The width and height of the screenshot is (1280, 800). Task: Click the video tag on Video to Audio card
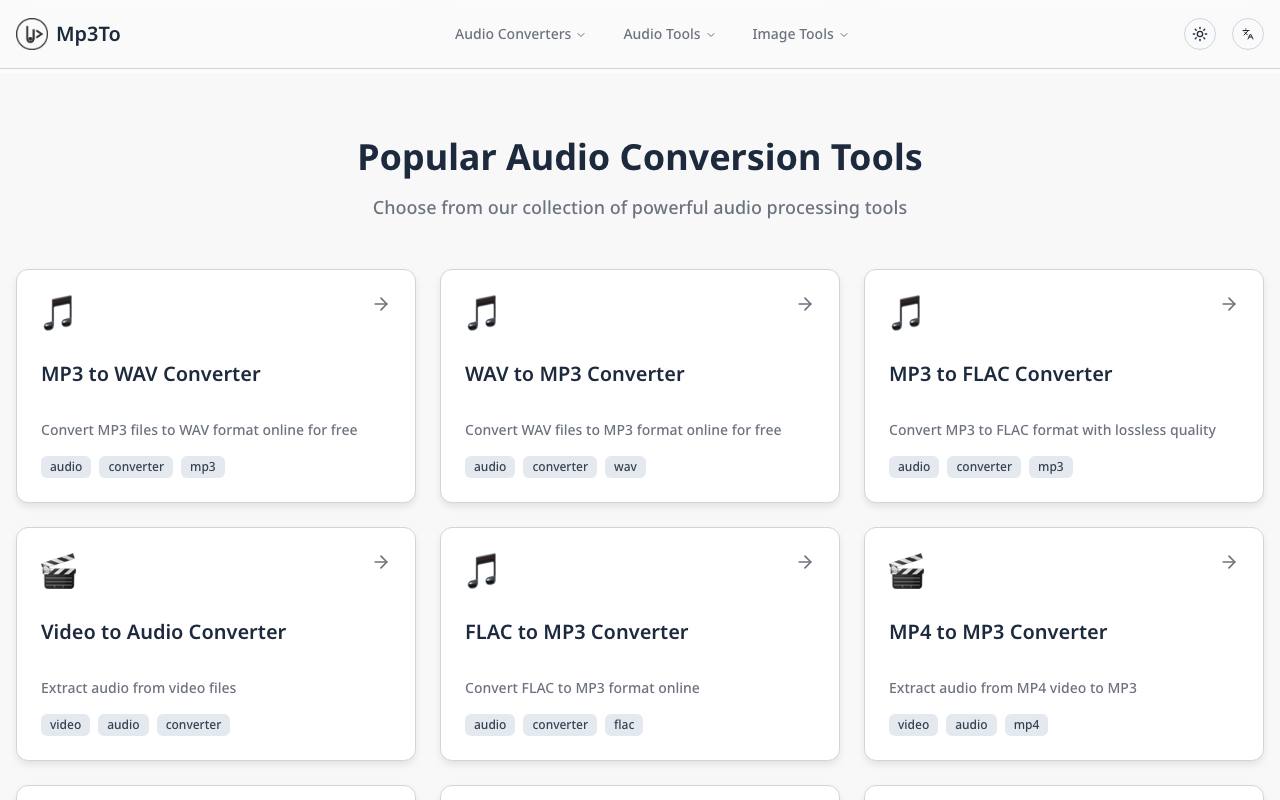[x=65, y=725]
